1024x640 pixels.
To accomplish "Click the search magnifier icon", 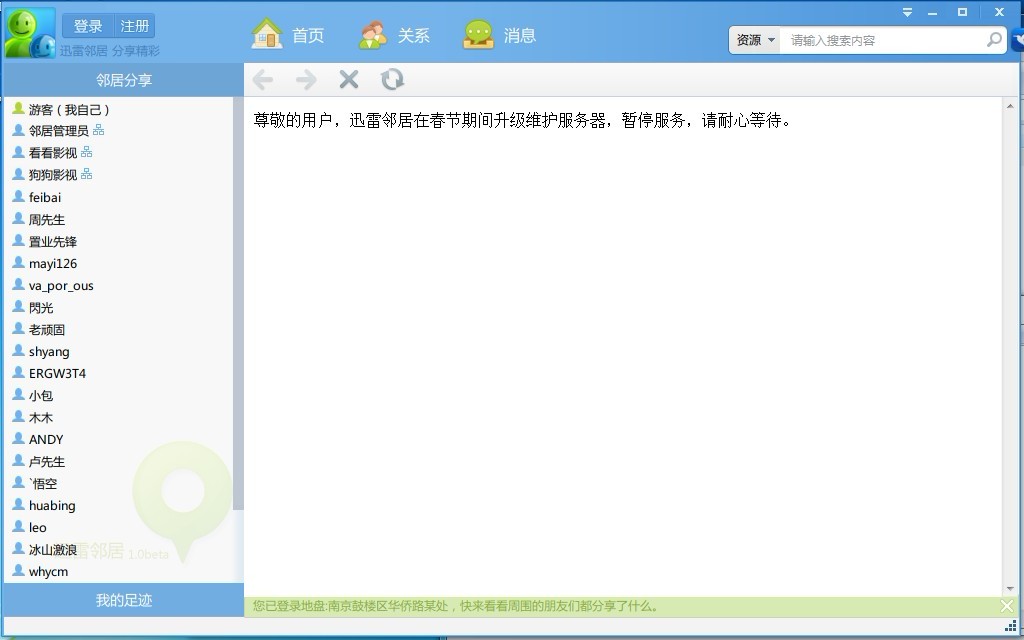I will tap(994, 40).
